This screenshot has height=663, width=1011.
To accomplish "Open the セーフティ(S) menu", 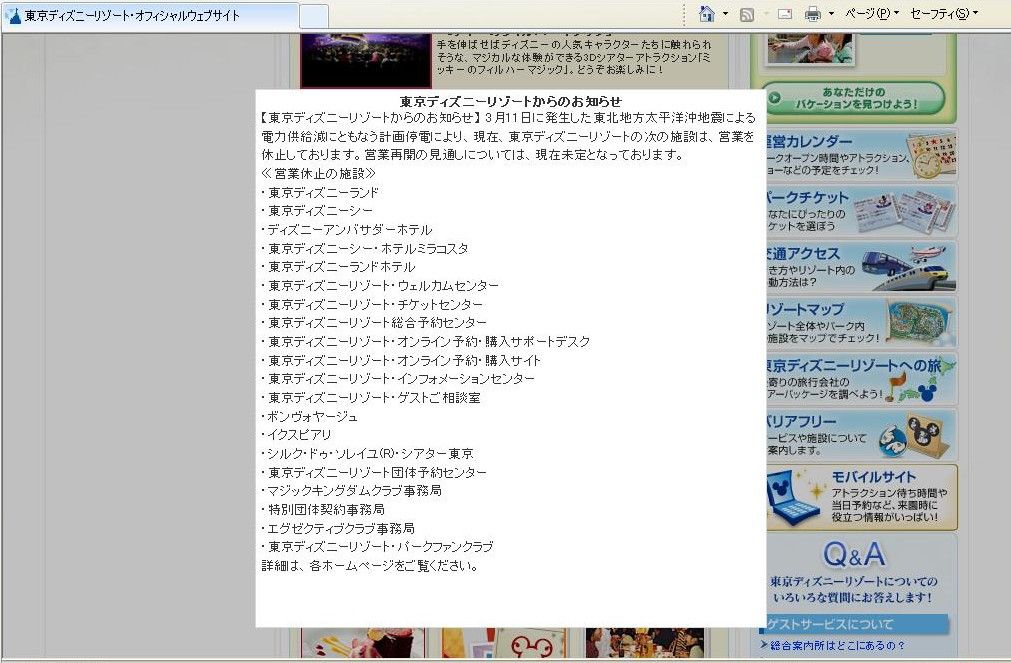I will click(x=944, y=14).
